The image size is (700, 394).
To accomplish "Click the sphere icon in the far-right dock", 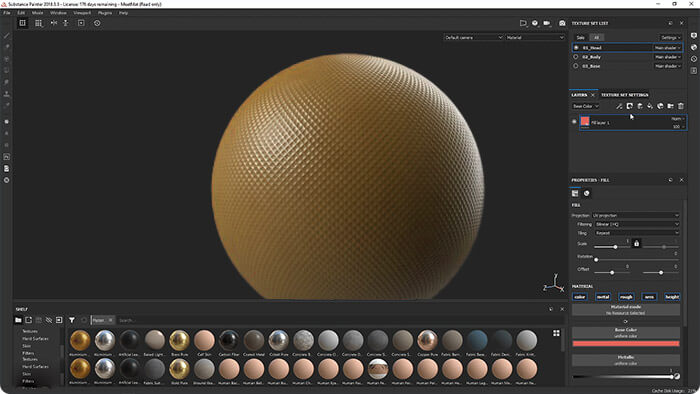I will coord(693,47).
